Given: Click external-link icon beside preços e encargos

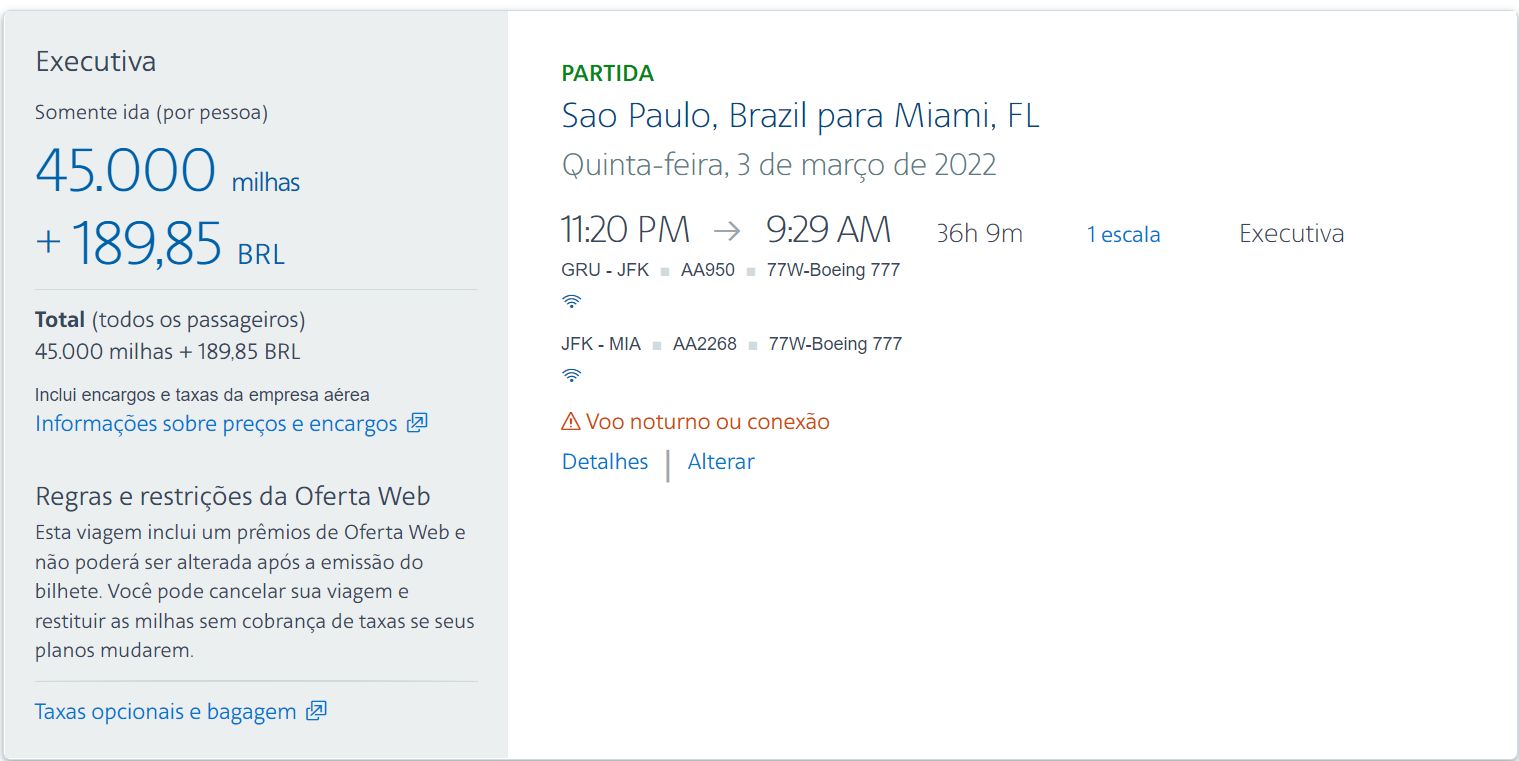Looking at the screenshot, I should [417, 423].
